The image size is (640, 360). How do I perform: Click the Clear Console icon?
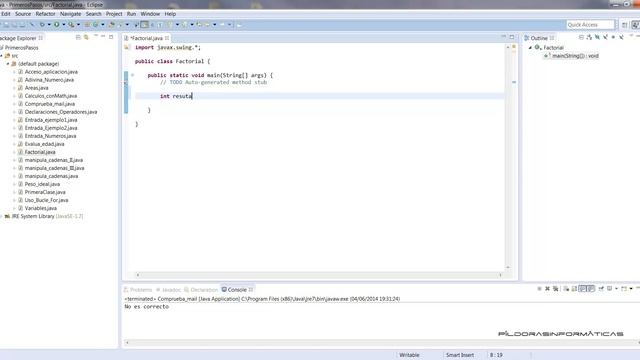(566, 289)
